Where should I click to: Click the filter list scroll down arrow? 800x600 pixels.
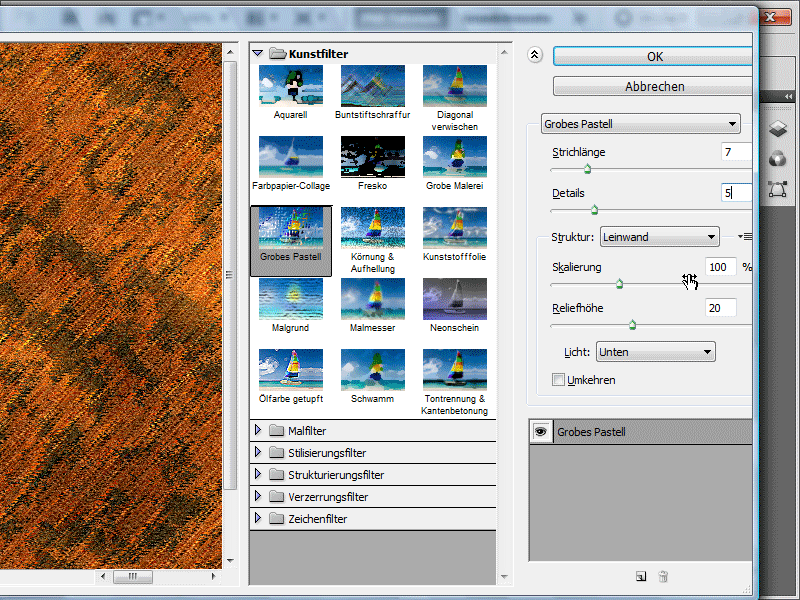[x=504, y=577]
